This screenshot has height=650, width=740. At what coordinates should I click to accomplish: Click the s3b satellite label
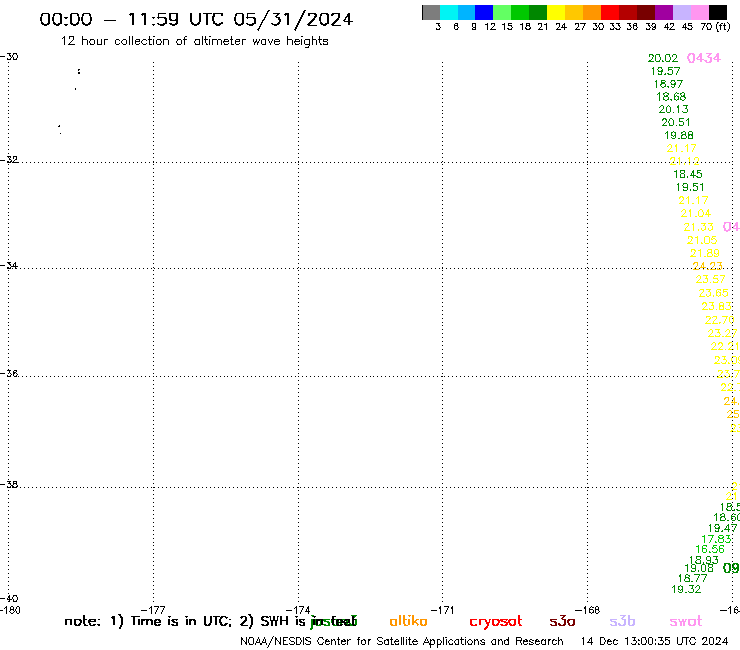tap(622, 621)
